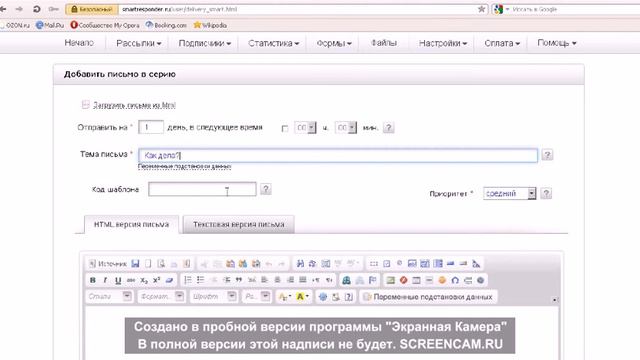The image size is (640, 360).
Task: Open the Шрифт font dropdown
Action: pos(213,297)
